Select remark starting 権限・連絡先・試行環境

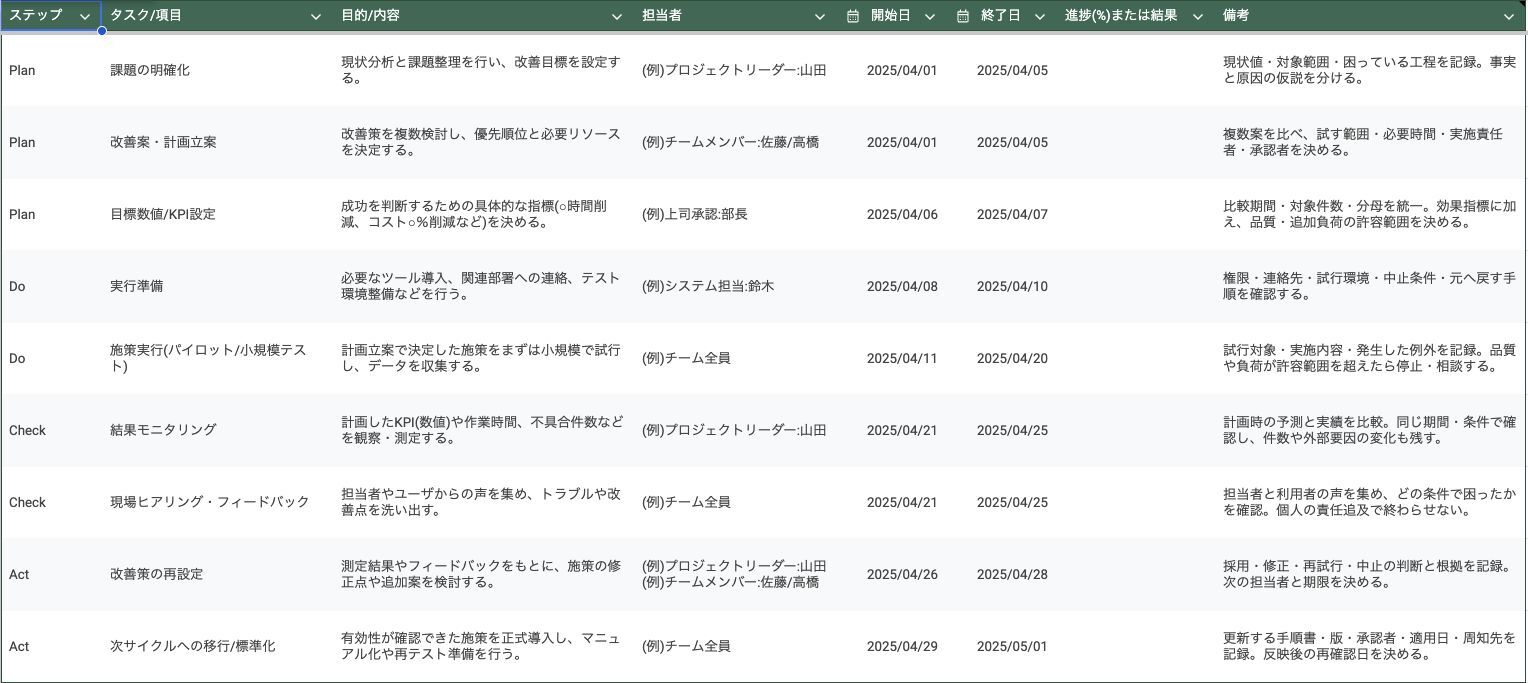[x=1370, y=286]
